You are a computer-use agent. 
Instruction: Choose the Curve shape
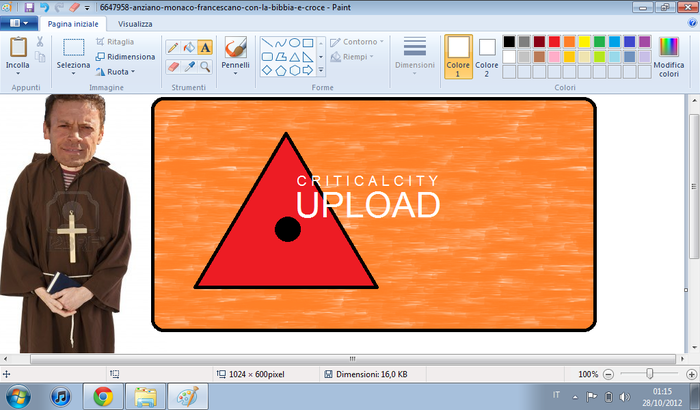(280, 43)
